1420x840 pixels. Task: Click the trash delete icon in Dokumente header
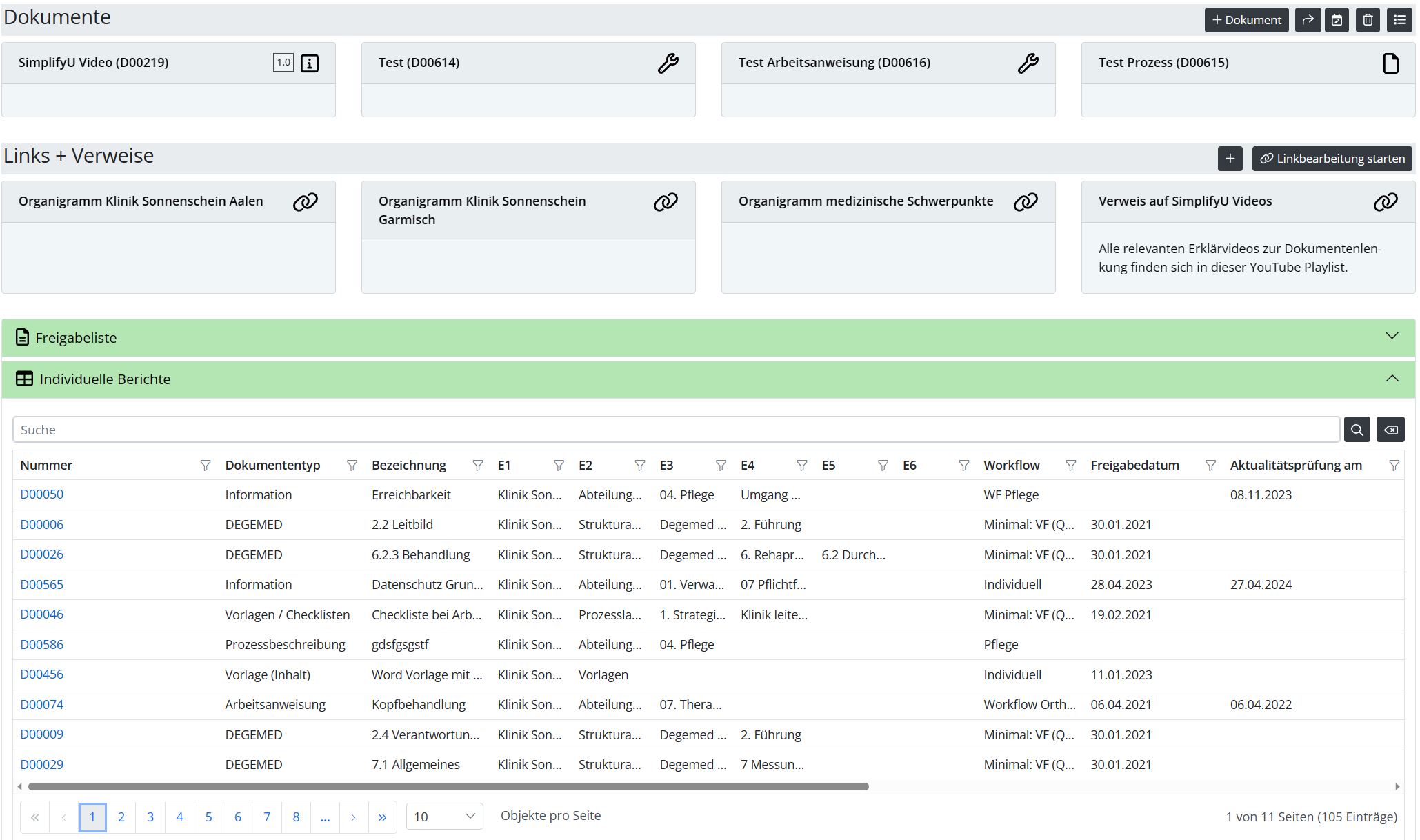[1368, 20]
